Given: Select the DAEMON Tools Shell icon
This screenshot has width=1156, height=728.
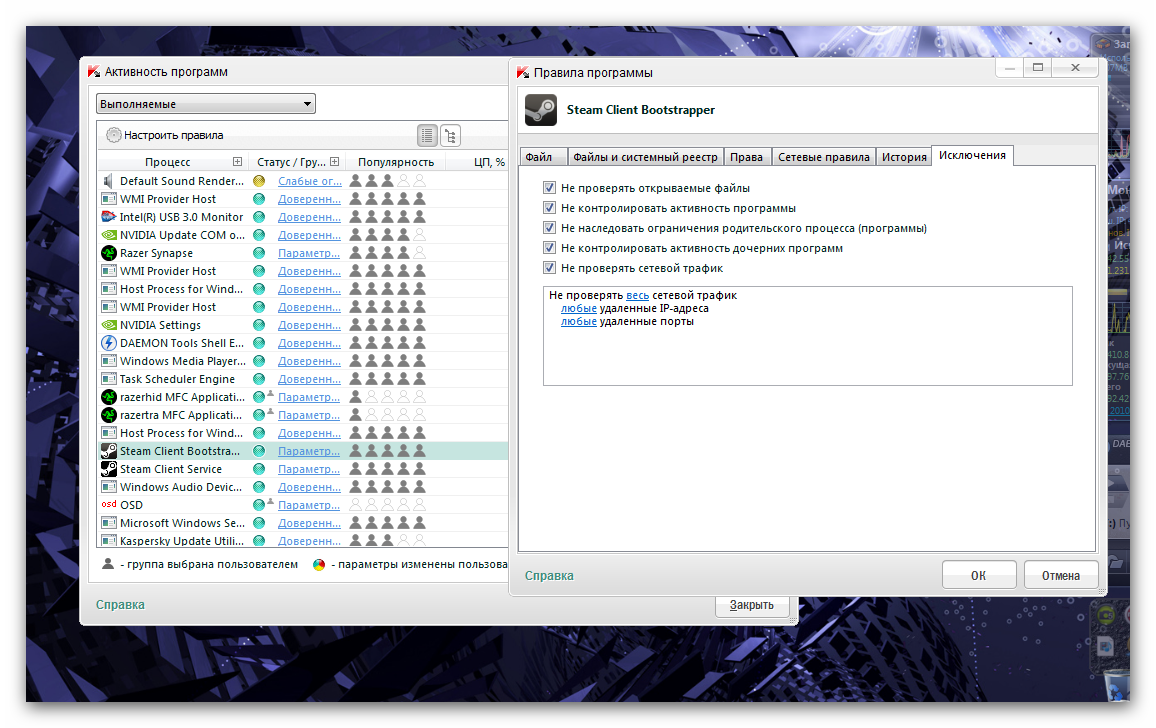Looking at the screenshot, I should [109, 343].
